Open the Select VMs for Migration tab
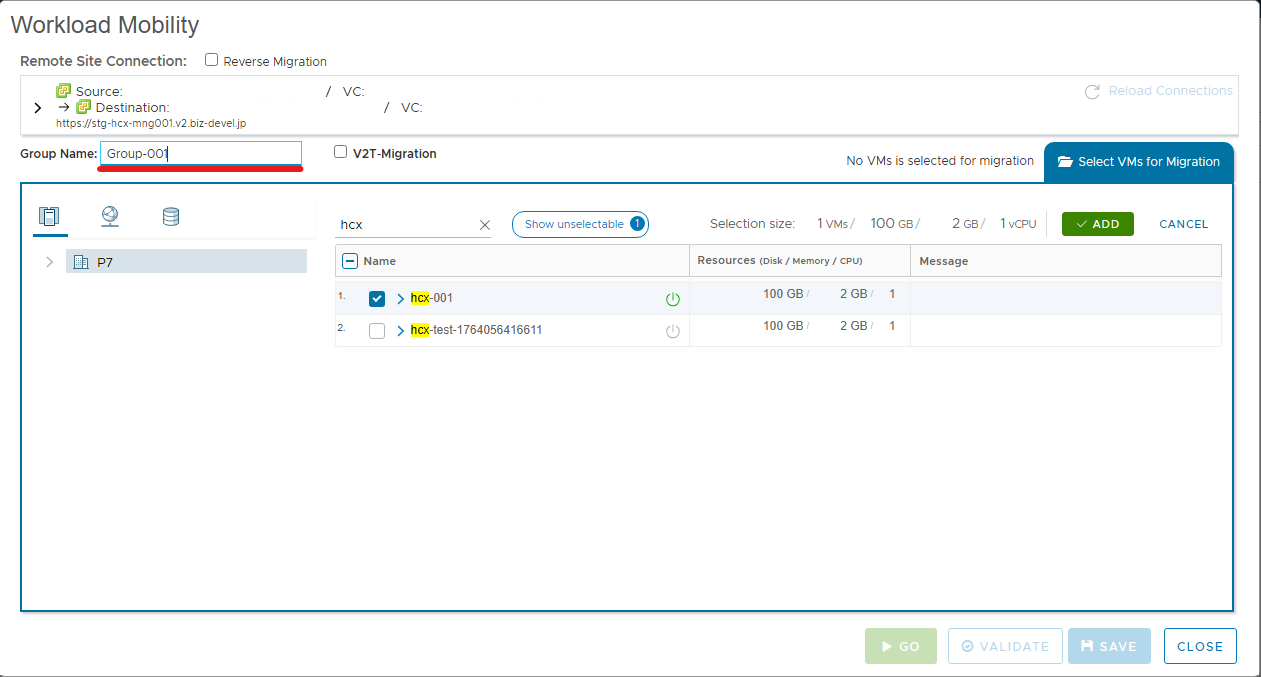Image resolution: width=1261 pixels, height=677 pixels. tap(1139, 162)
